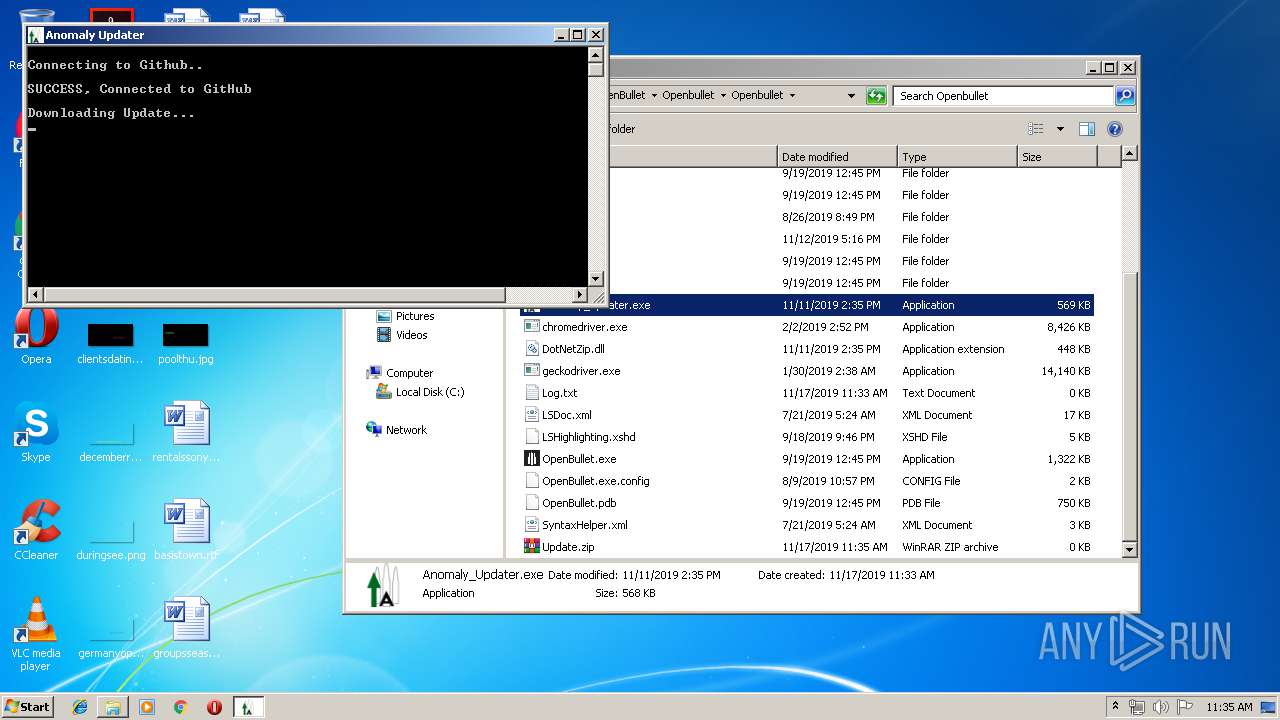Open Chrome from the taskbar
Image resolution: width=1280 pixels, height=720 pixels.
point(180,707)
